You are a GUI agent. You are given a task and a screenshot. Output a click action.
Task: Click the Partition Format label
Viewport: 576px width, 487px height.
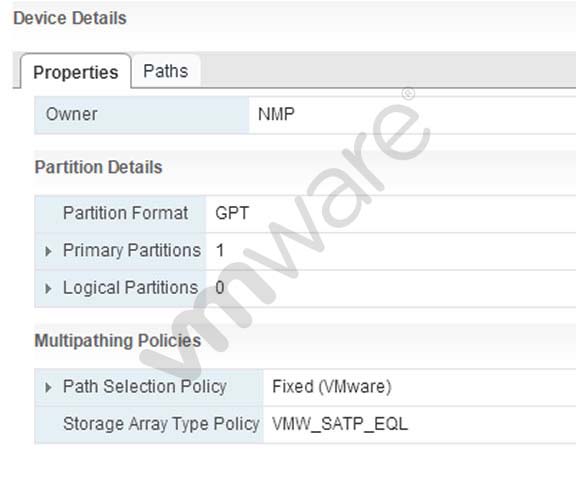125,213
